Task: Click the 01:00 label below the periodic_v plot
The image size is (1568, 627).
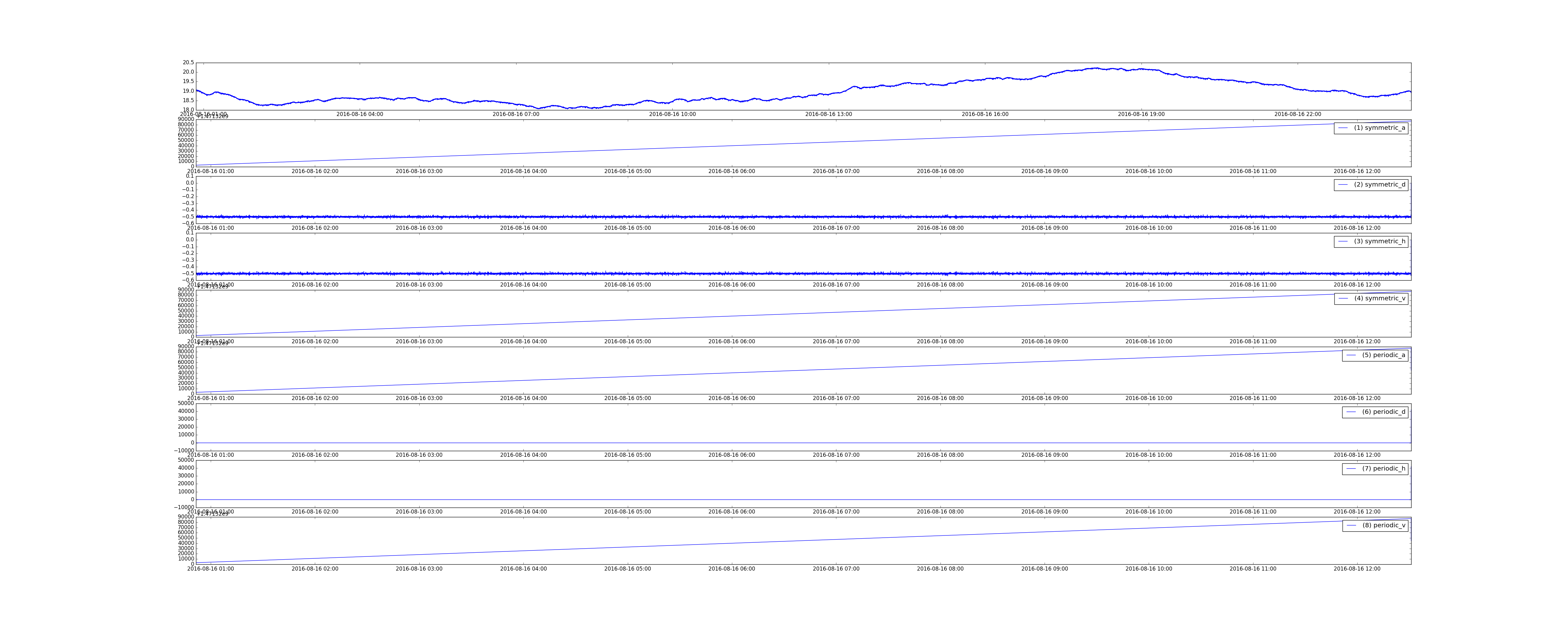Action: tap(211, 569)
